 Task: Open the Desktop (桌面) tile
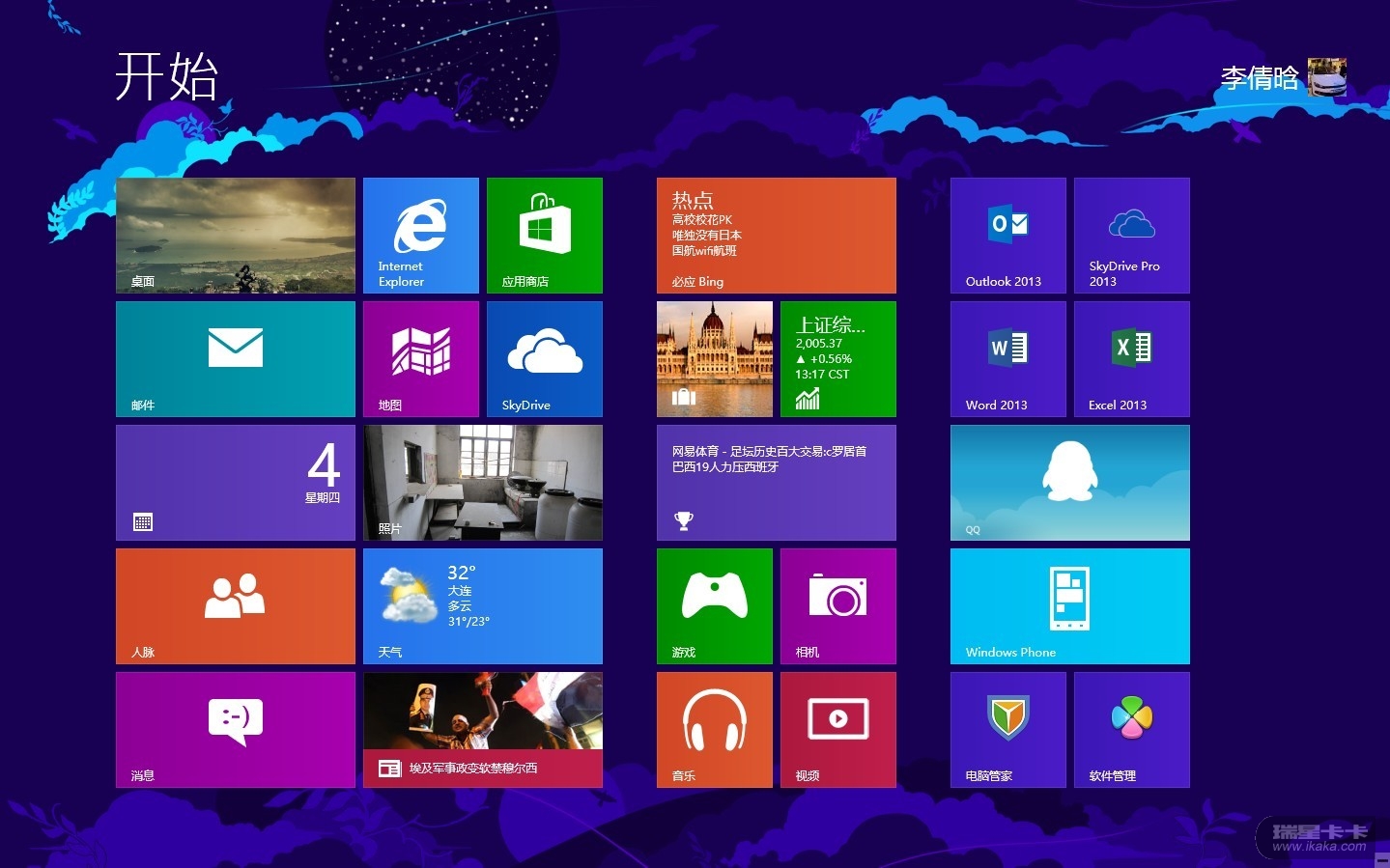coord(236,236)
